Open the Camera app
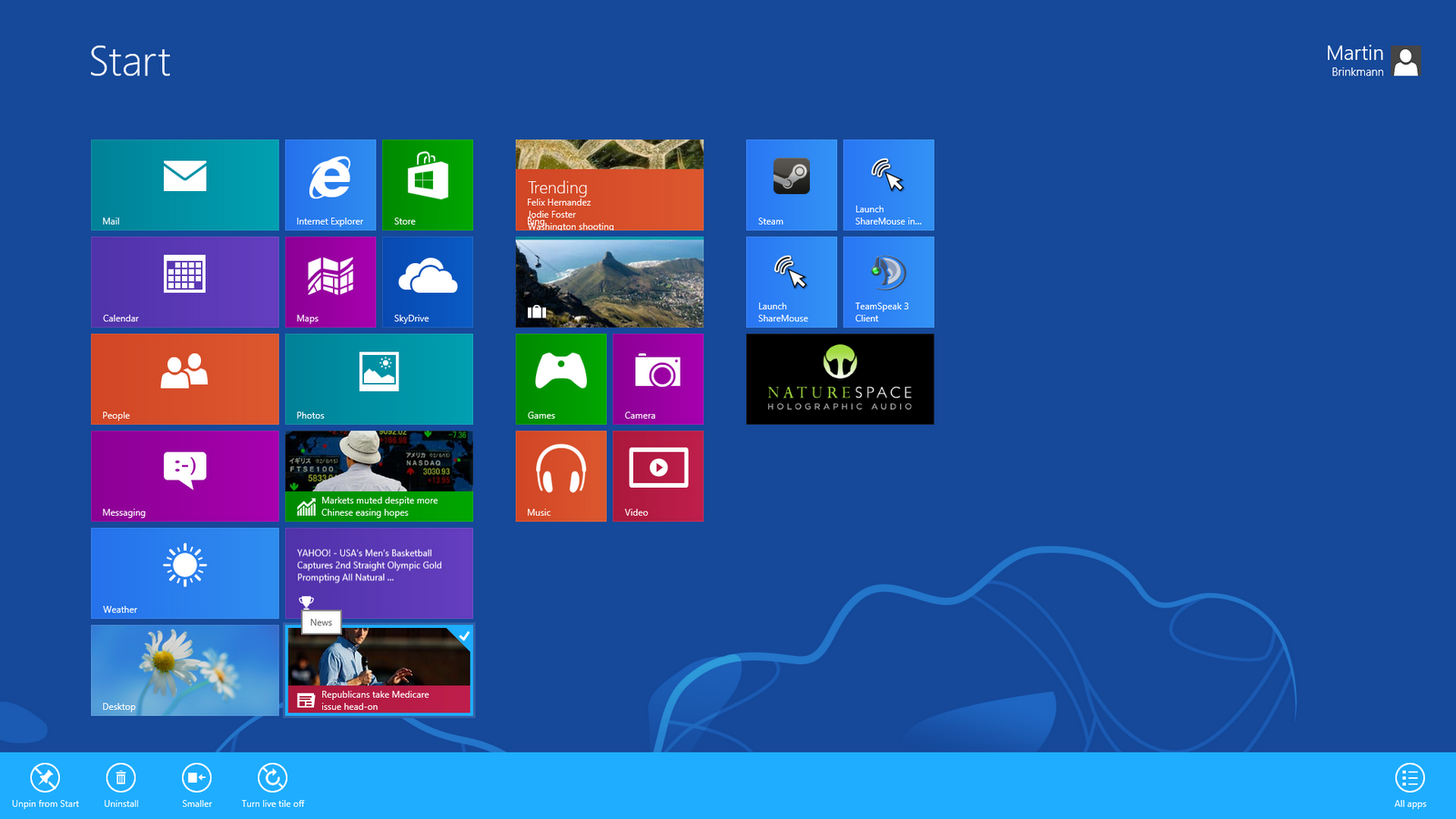1456x819 pixels. tap(658, 379)
